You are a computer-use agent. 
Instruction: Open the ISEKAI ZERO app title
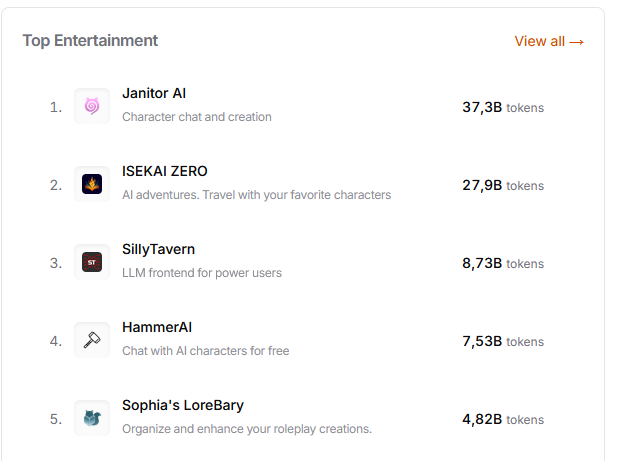point(164,171)
